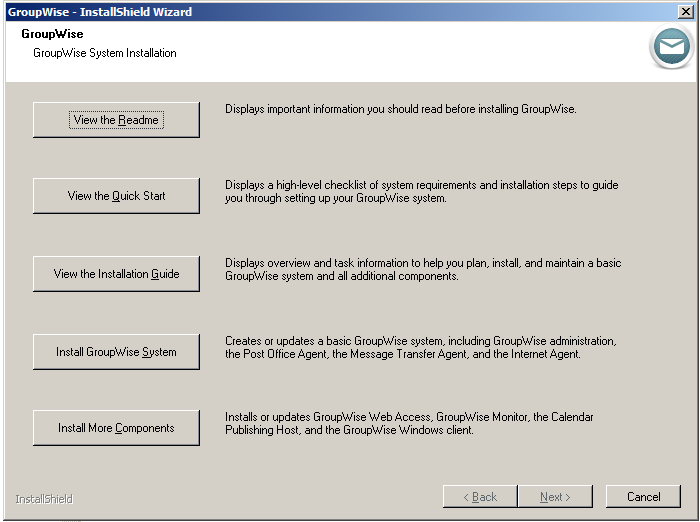Close the InstallShield Wizard window
Viewport: 700px width, 522px height.
click(x=685, y=12)
